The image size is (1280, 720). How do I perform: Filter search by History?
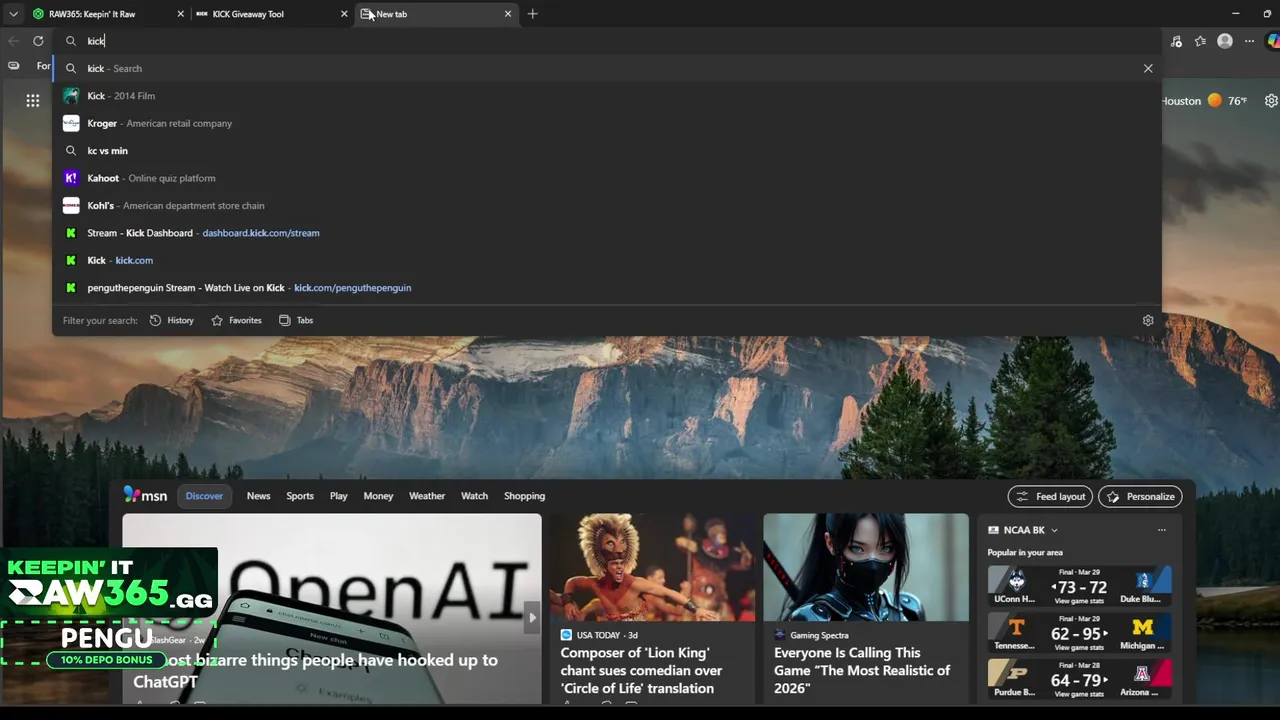172,320
